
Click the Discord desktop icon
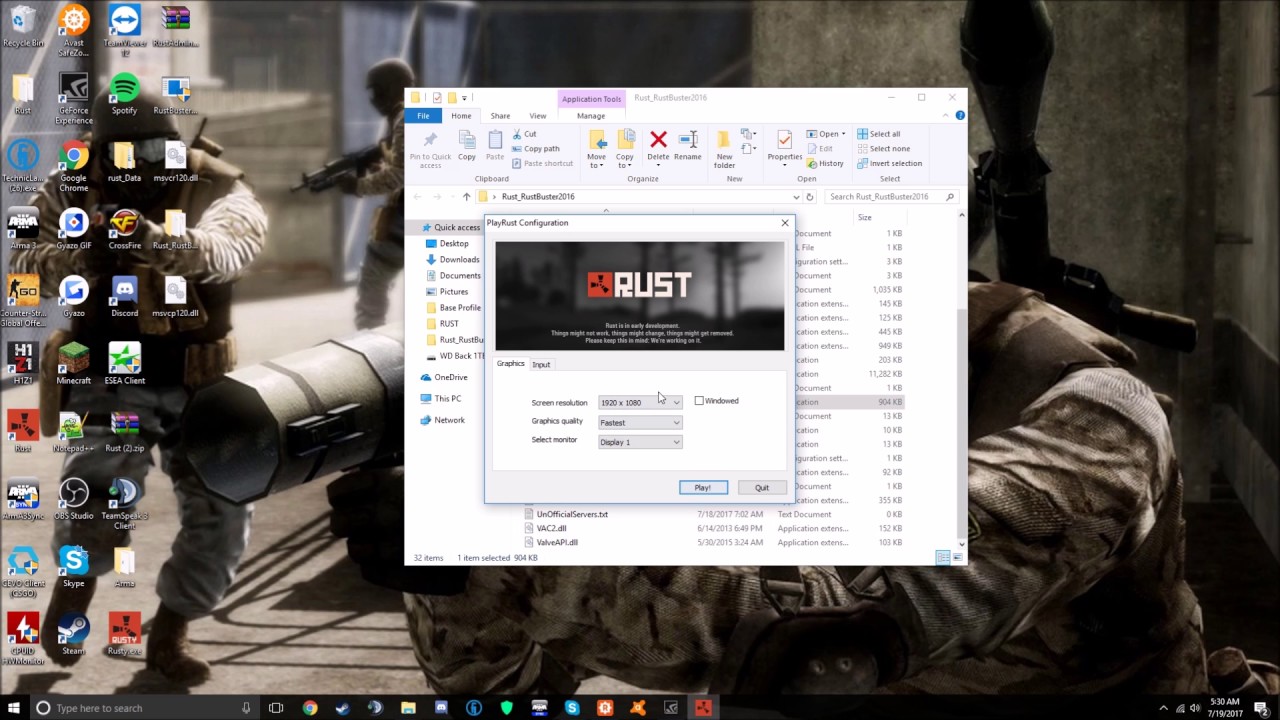click(x=124, y=297)
